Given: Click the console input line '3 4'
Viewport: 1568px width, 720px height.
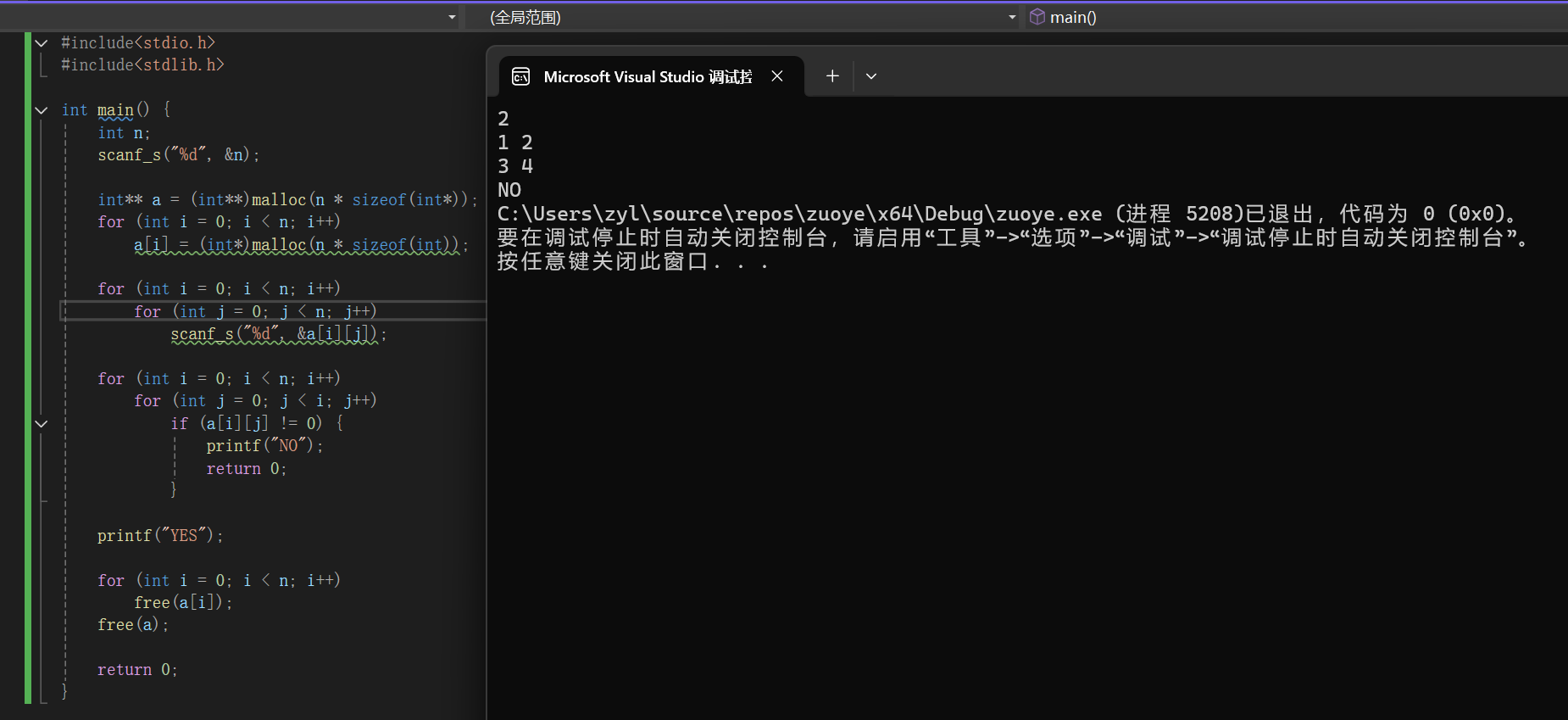Looking at the screenshot, I should click(x=515, y=166).
